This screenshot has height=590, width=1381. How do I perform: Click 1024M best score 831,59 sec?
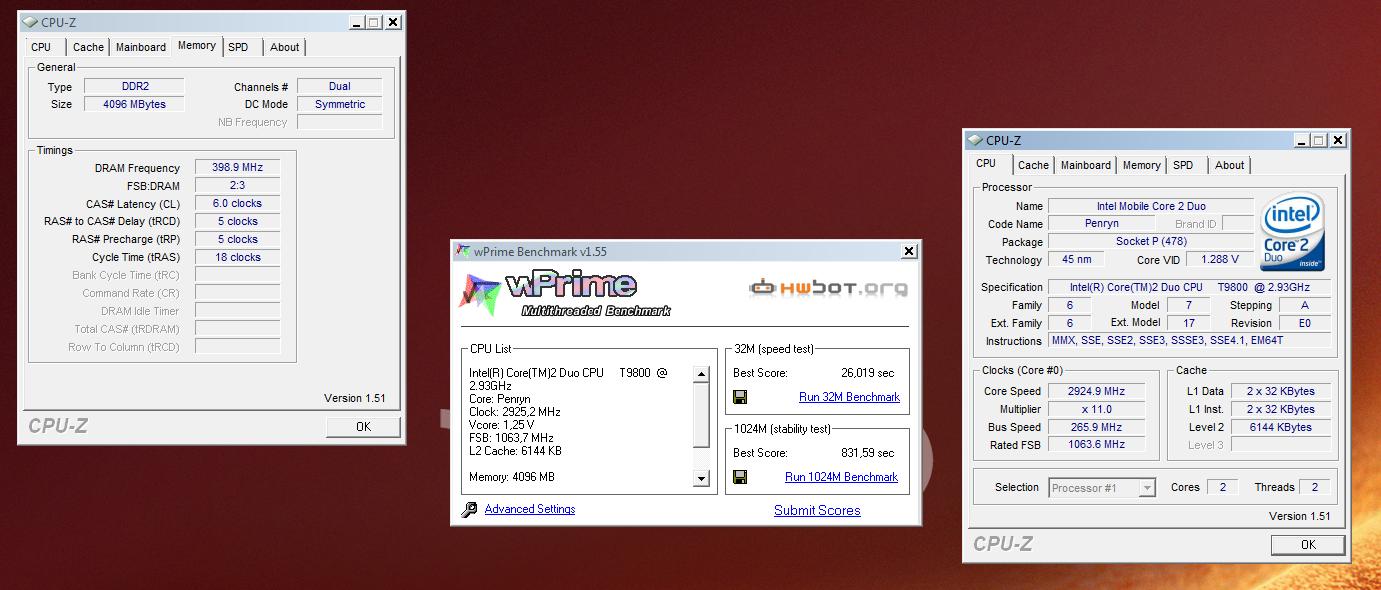coord(867,453)
